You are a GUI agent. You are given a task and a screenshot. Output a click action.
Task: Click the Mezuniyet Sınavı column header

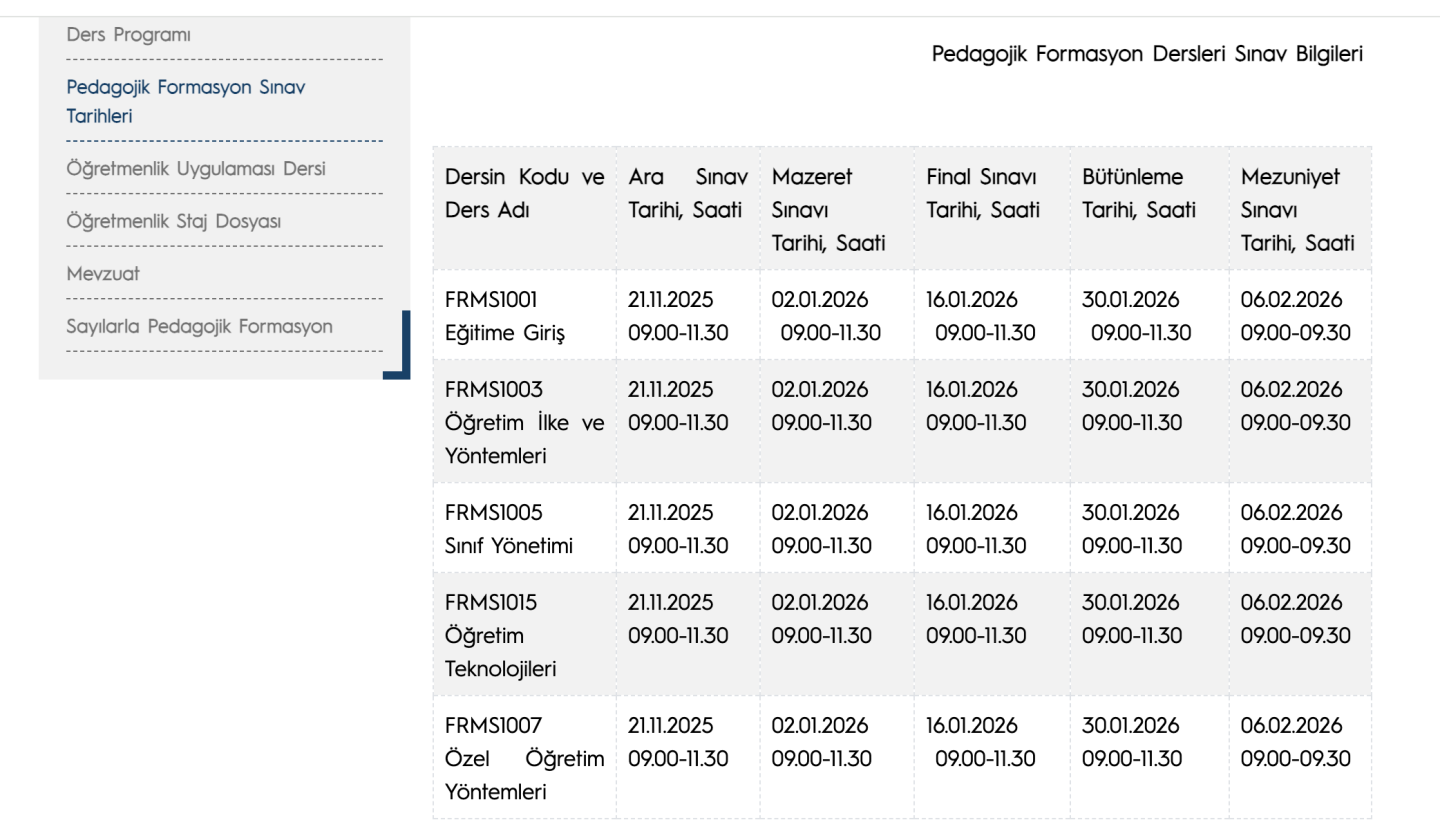point(1297,210)
